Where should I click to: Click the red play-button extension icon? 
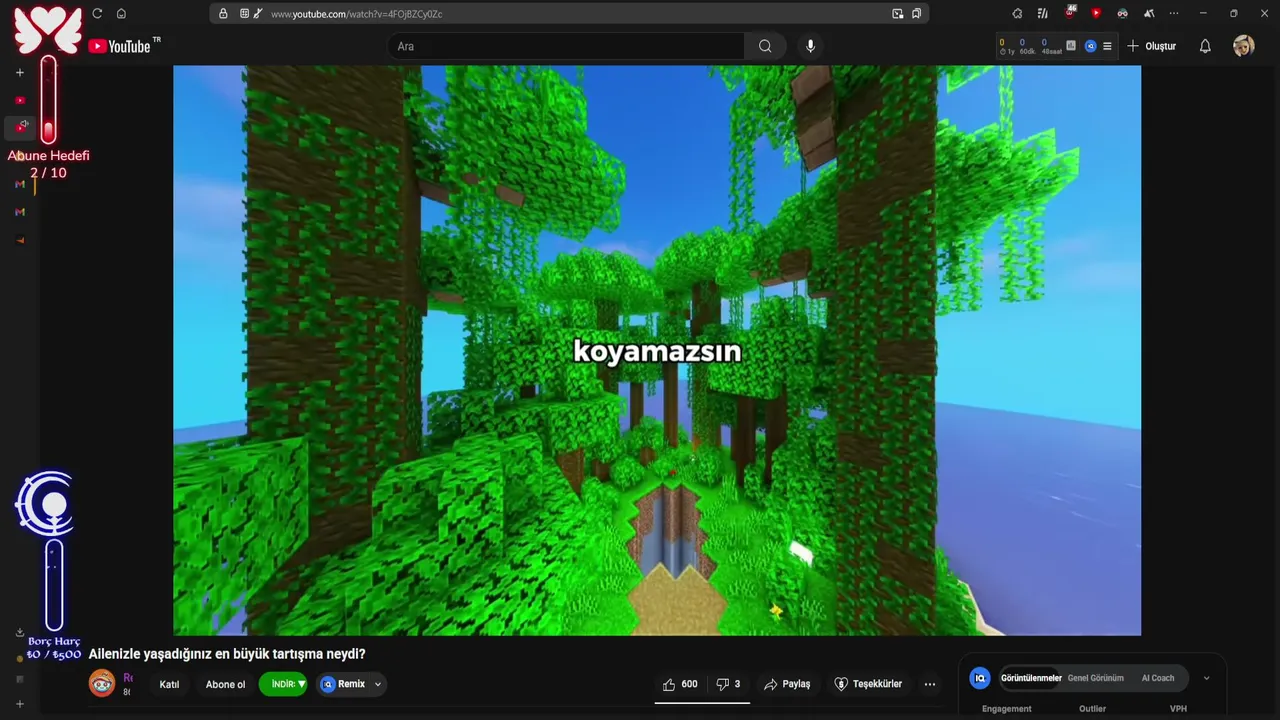click(x=1096, y=14)
